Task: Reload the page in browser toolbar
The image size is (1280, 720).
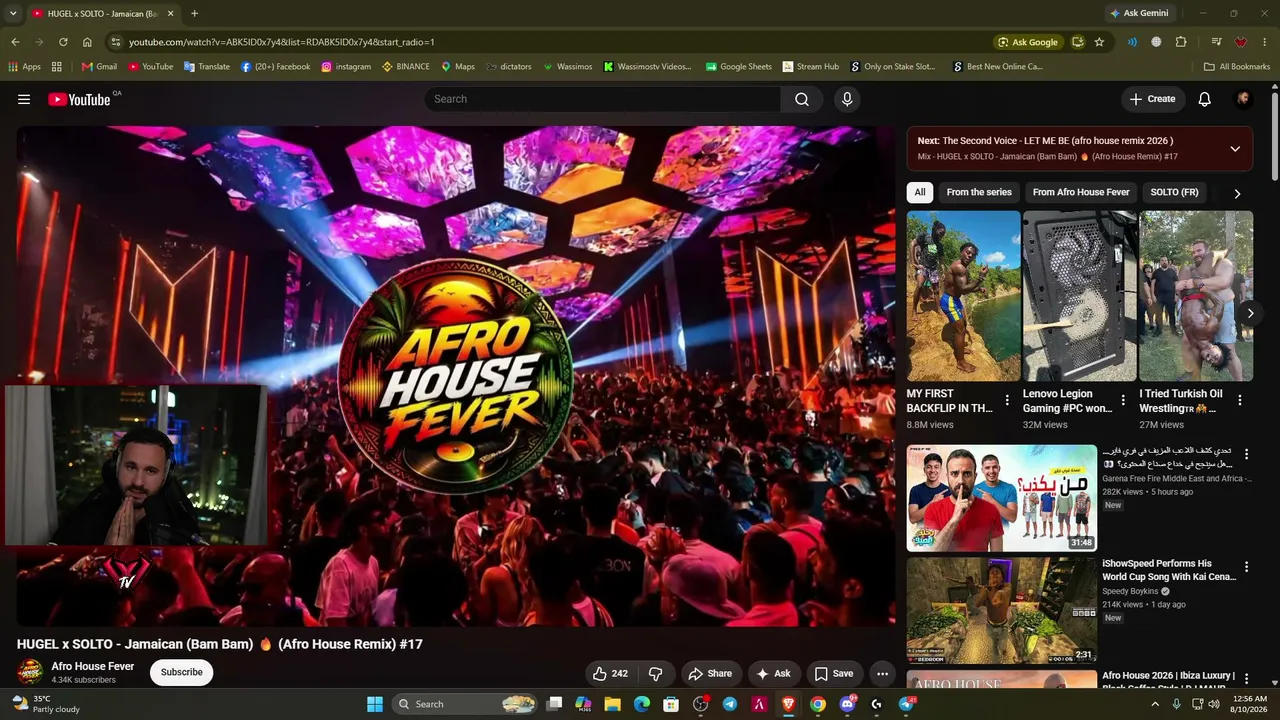Action: tap(63, 42)
